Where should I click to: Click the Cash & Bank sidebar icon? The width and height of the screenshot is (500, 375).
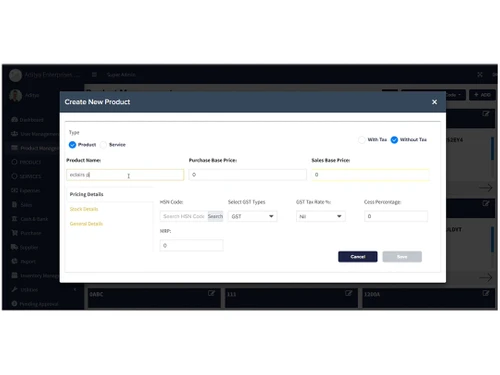tap(14, 219)
